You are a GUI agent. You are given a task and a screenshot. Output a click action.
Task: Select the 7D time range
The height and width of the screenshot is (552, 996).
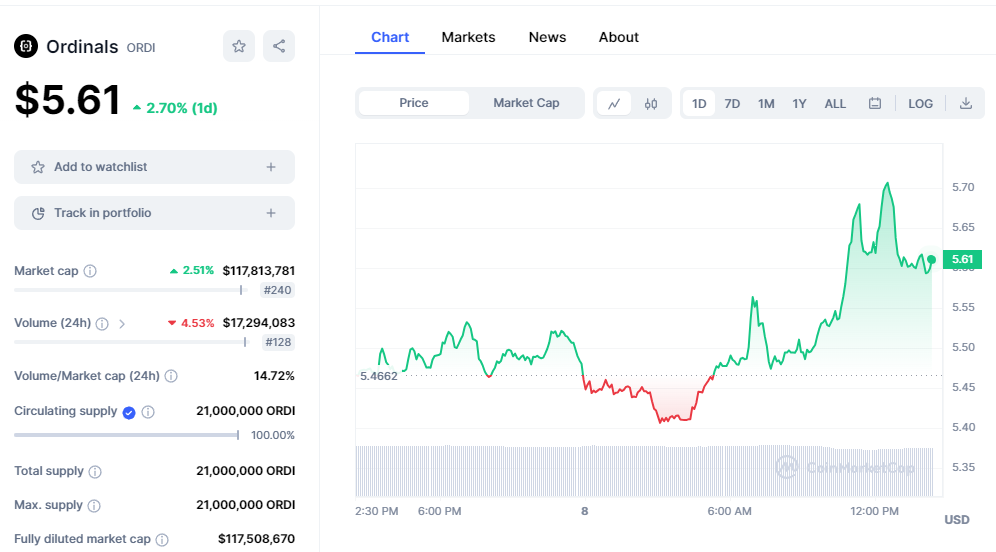pos(732,104)
